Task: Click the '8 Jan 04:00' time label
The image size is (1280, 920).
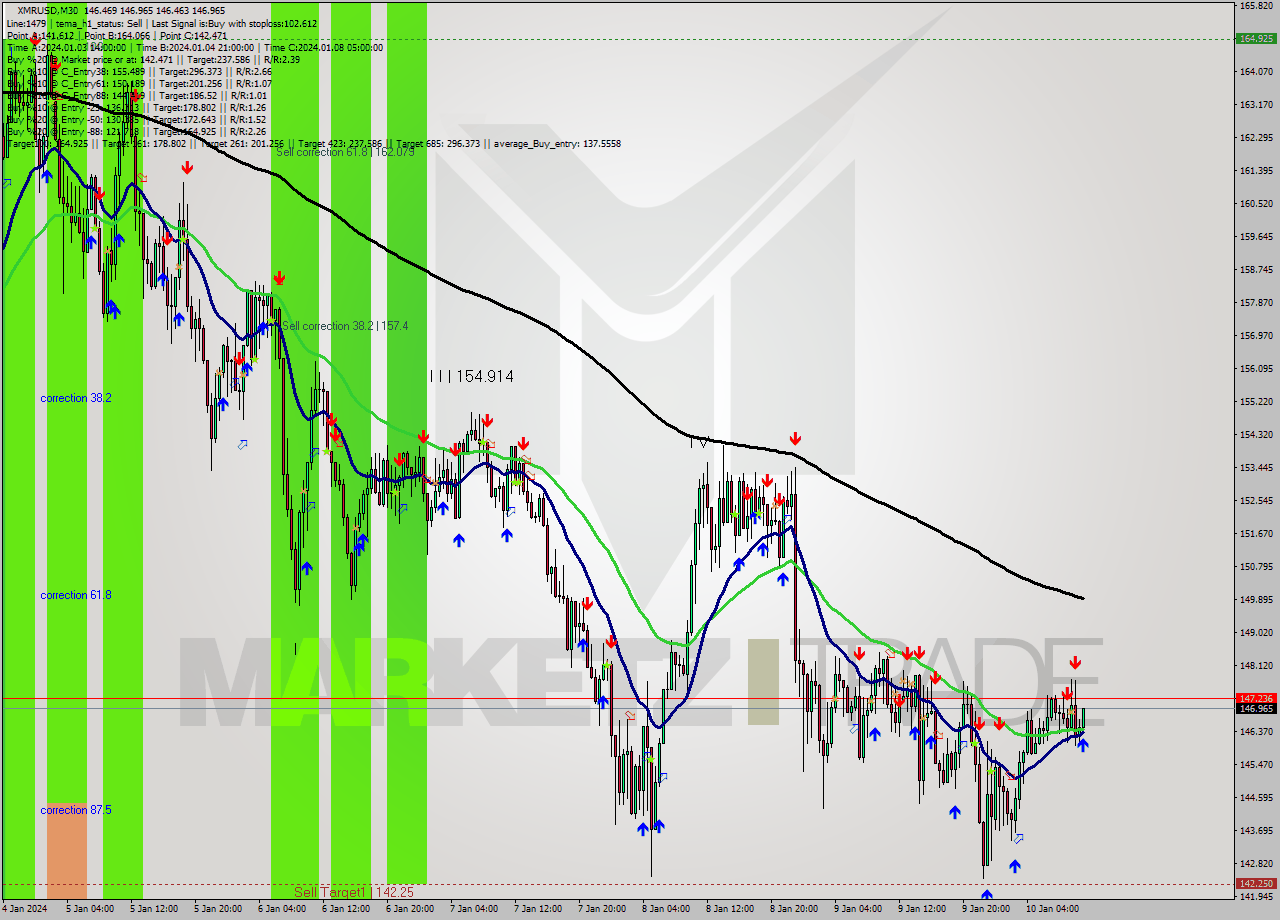Action: (x=666, y=909)
